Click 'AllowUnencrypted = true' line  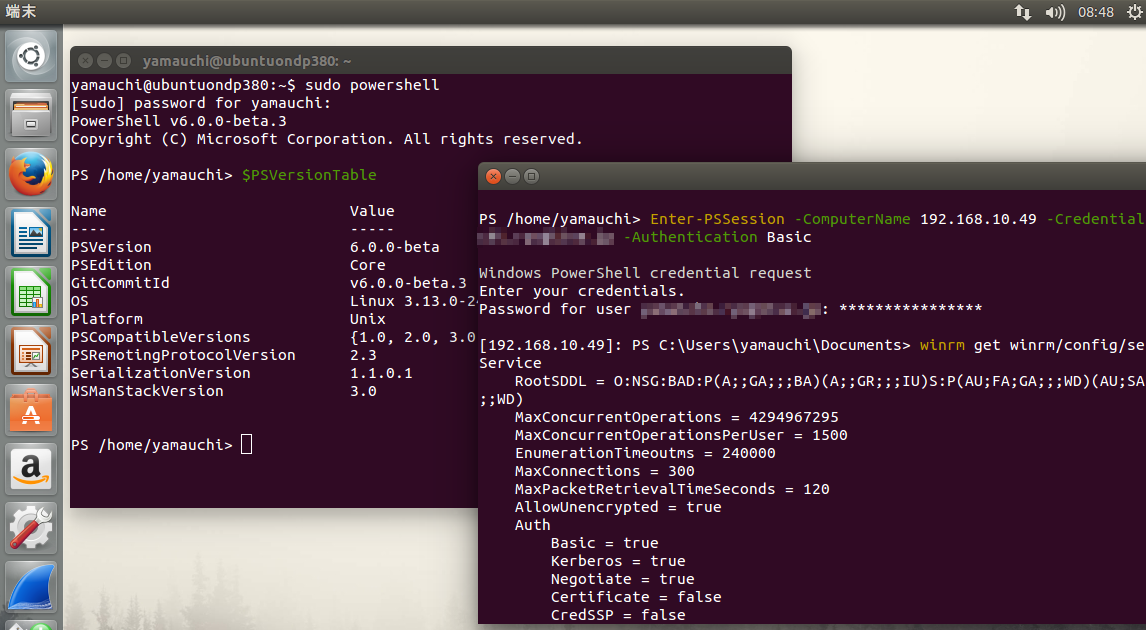(618, 506)
